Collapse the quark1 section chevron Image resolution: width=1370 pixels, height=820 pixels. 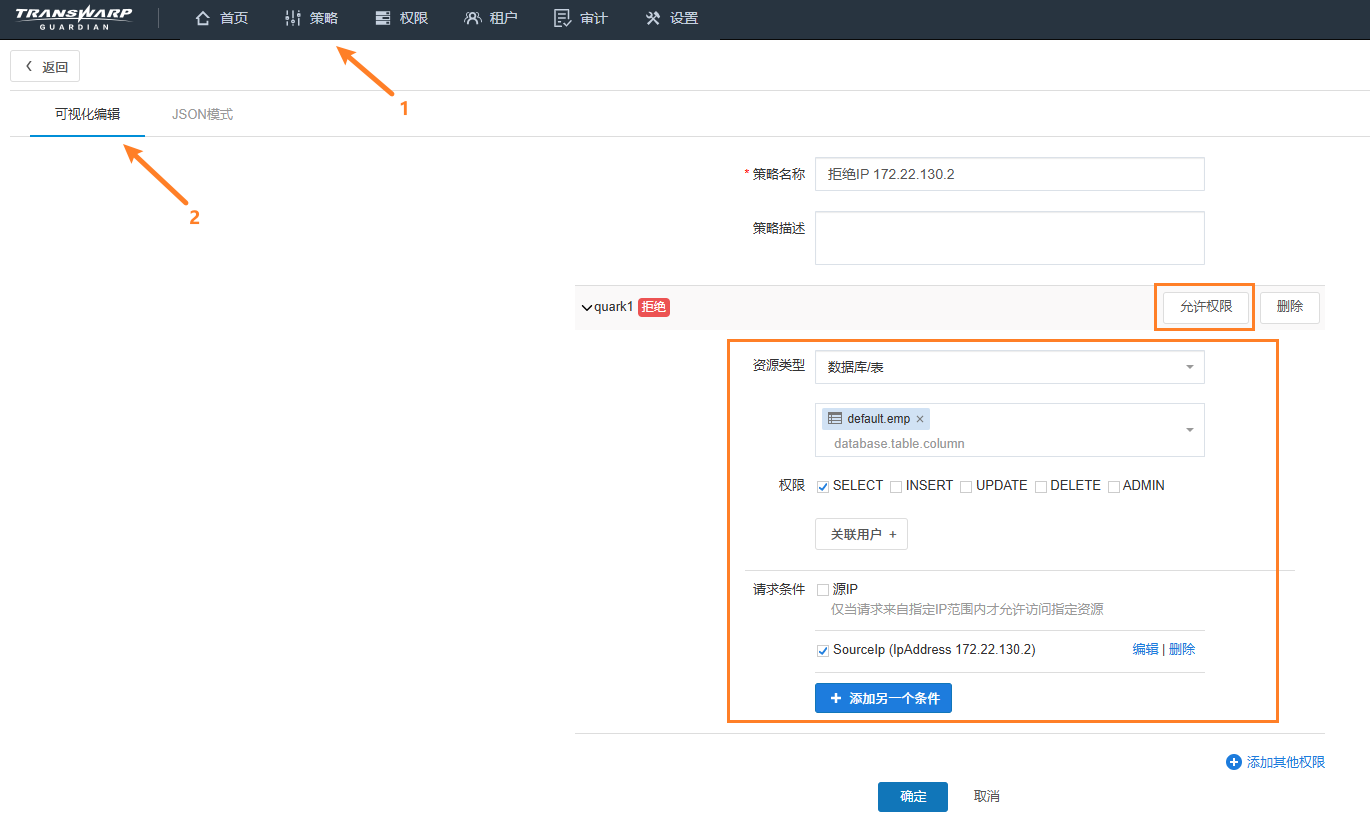click(x=586, y=308)
